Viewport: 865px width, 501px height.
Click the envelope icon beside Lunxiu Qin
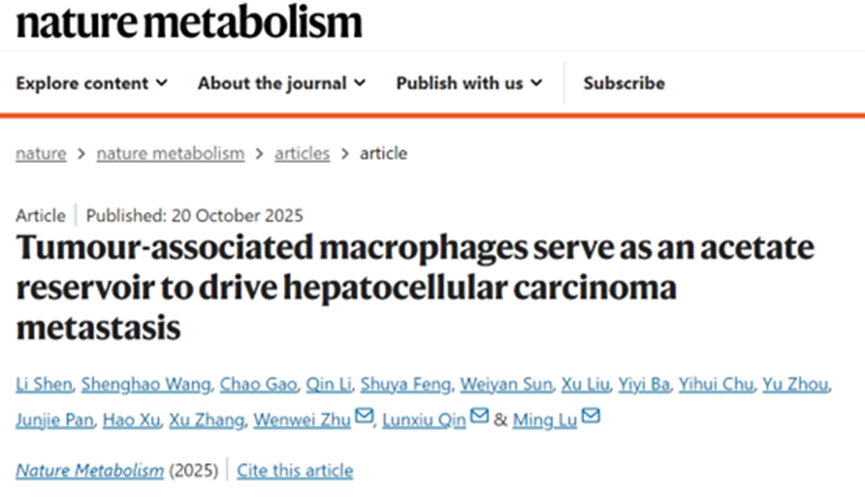479,415
